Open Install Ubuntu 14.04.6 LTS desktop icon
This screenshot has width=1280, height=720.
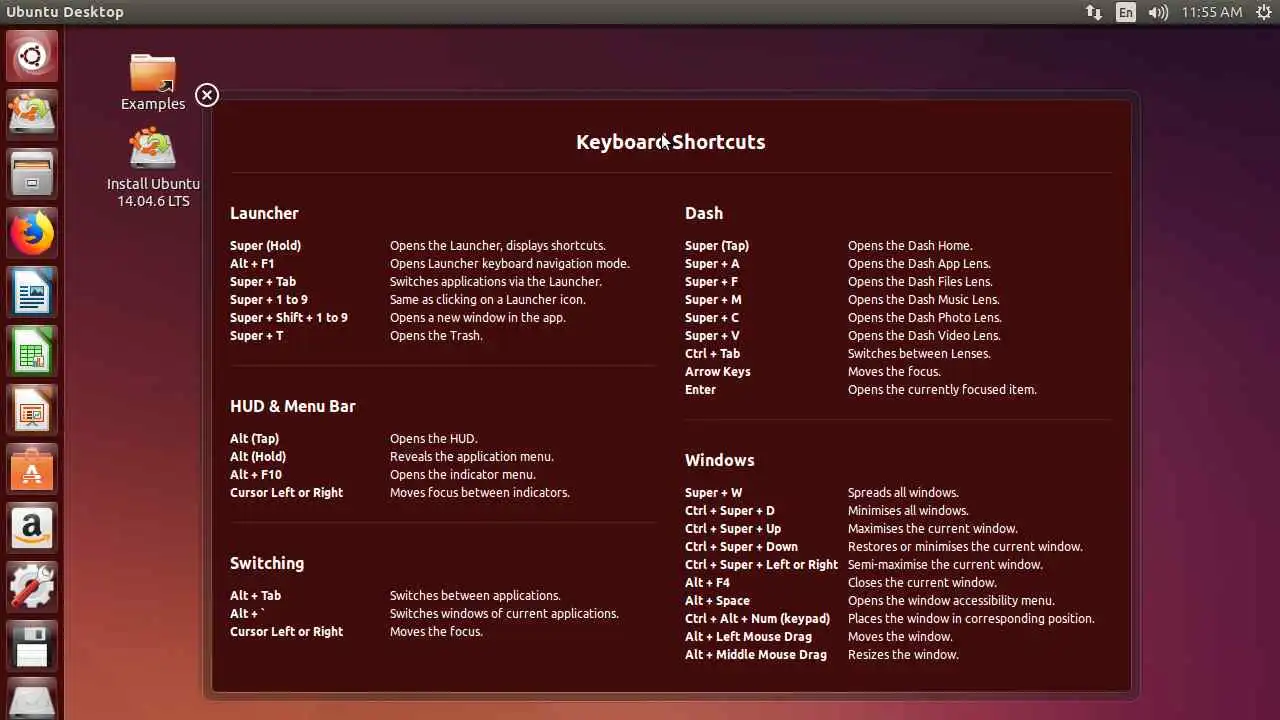click(x=153, y=168)
